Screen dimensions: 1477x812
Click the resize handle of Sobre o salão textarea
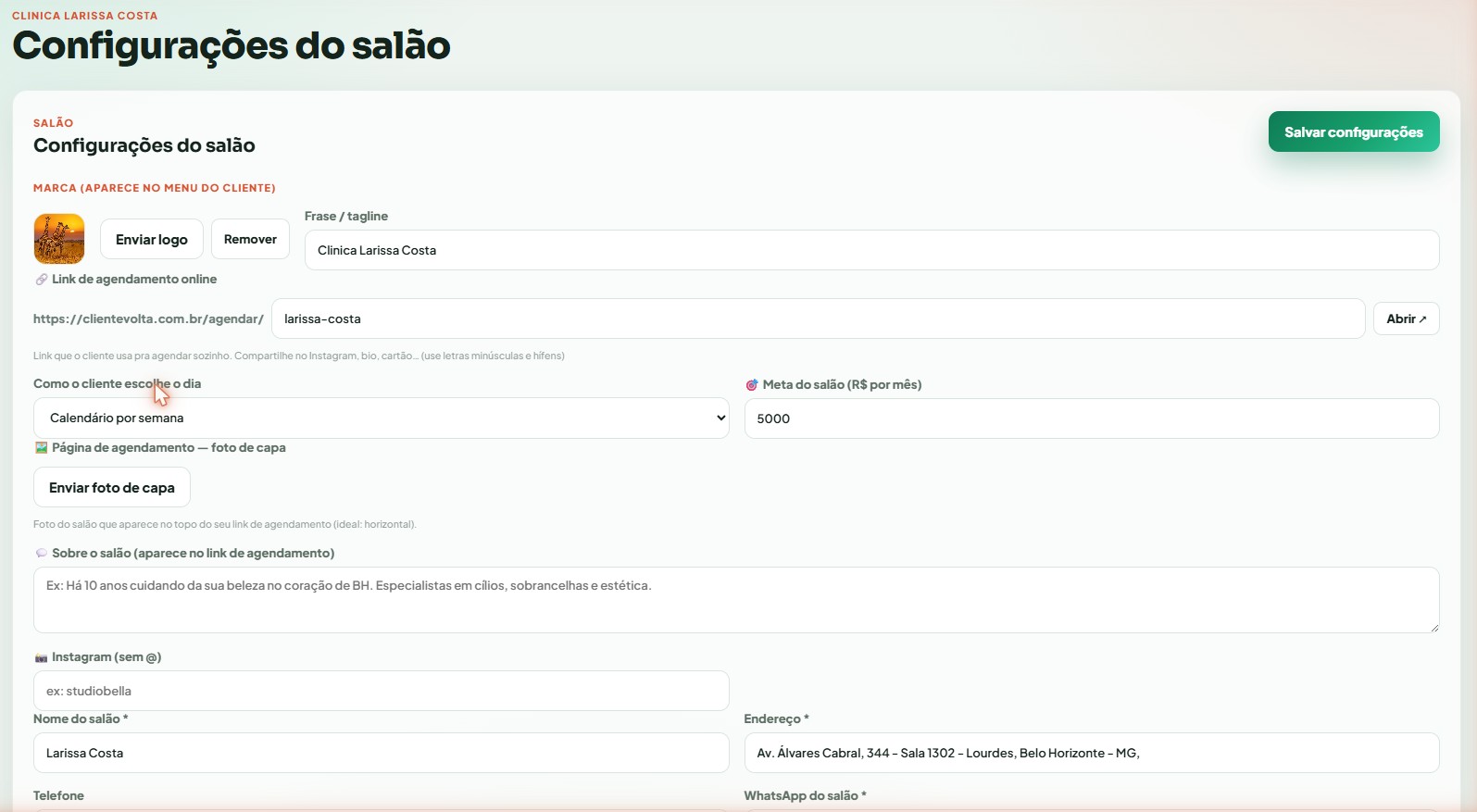(1433, 627)
